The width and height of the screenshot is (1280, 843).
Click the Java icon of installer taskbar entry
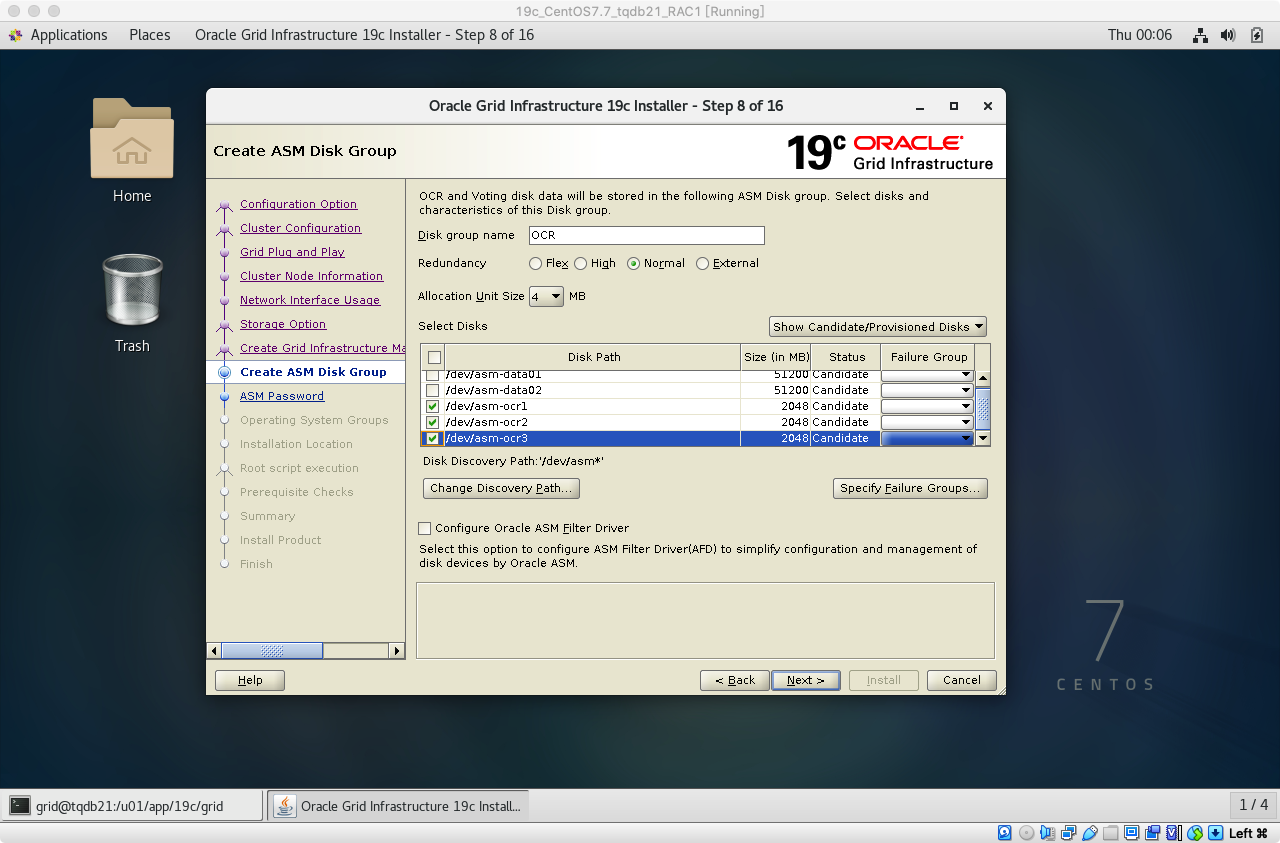285,806
